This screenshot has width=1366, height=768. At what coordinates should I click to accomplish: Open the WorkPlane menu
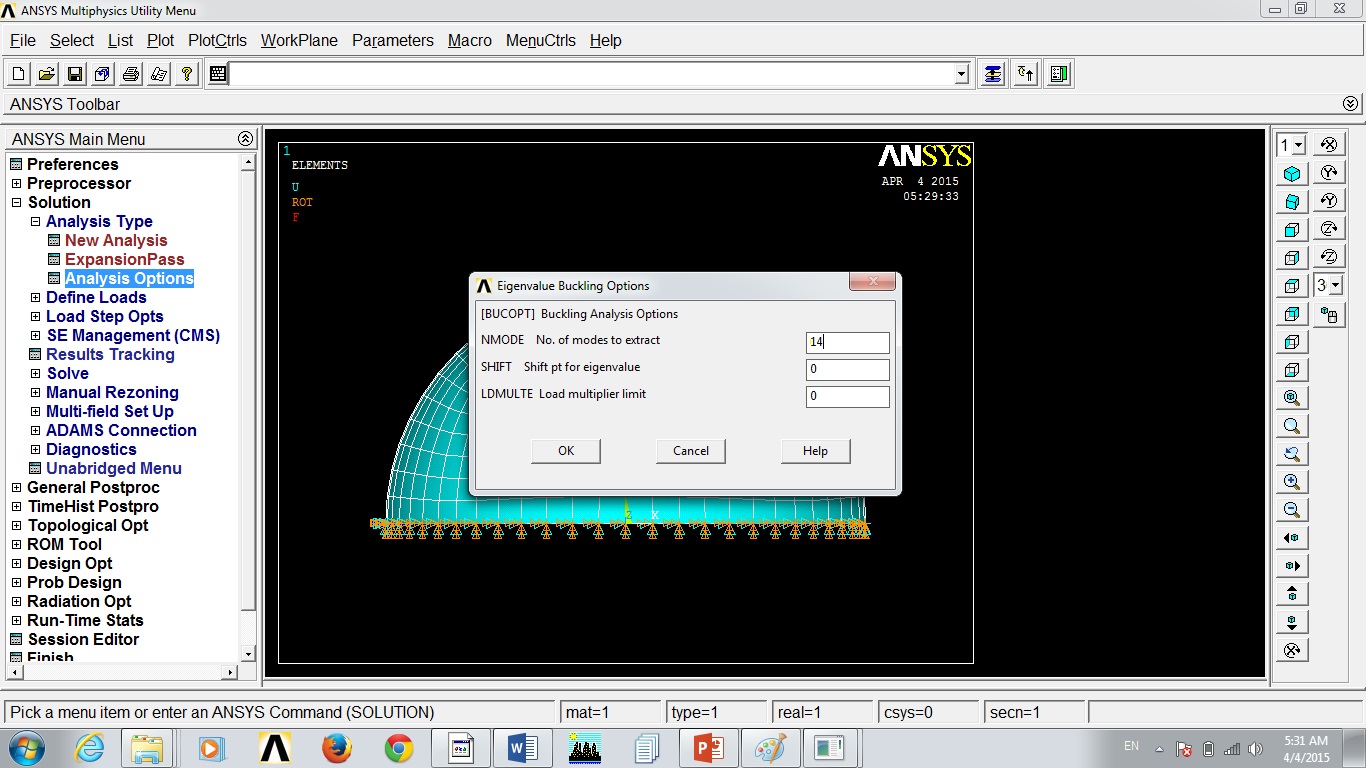[299, 41]
